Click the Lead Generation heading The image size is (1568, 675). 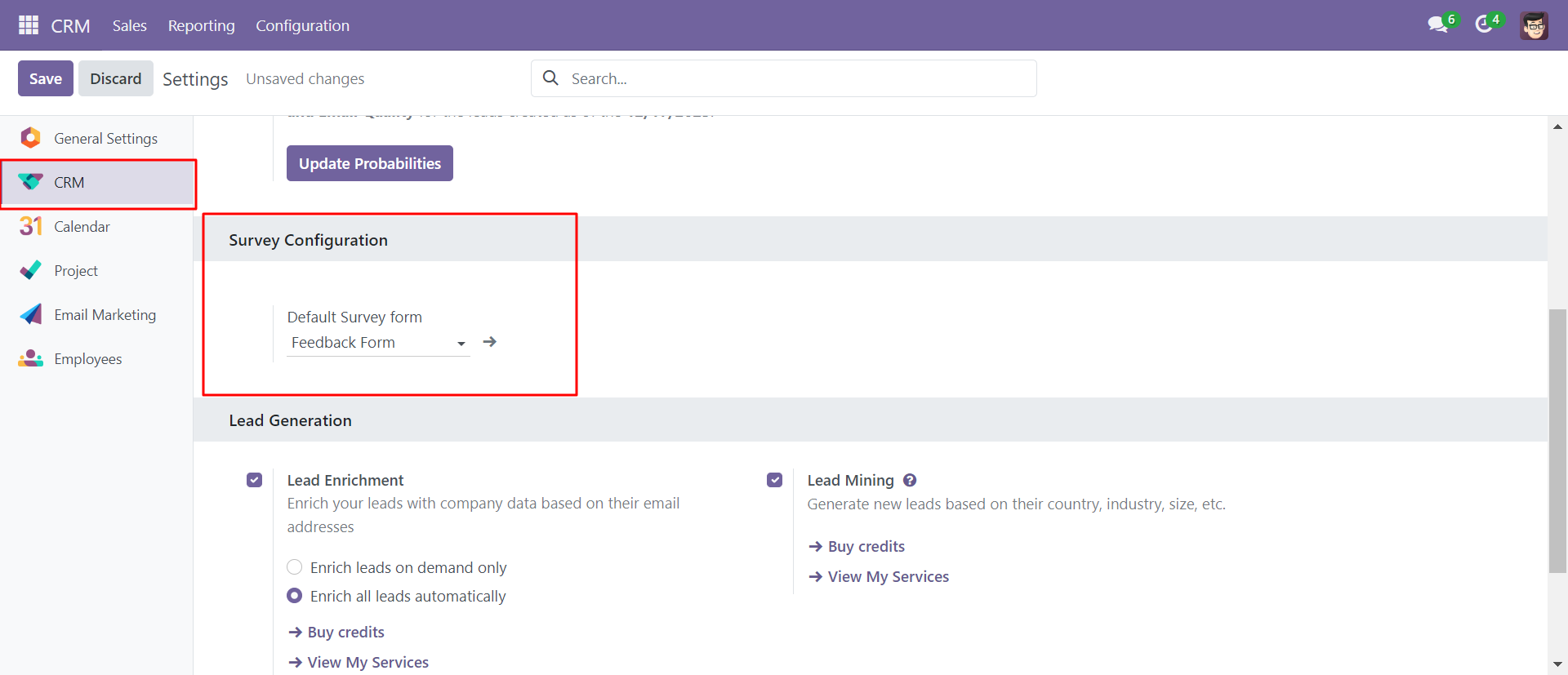click(x=291, y=420)
